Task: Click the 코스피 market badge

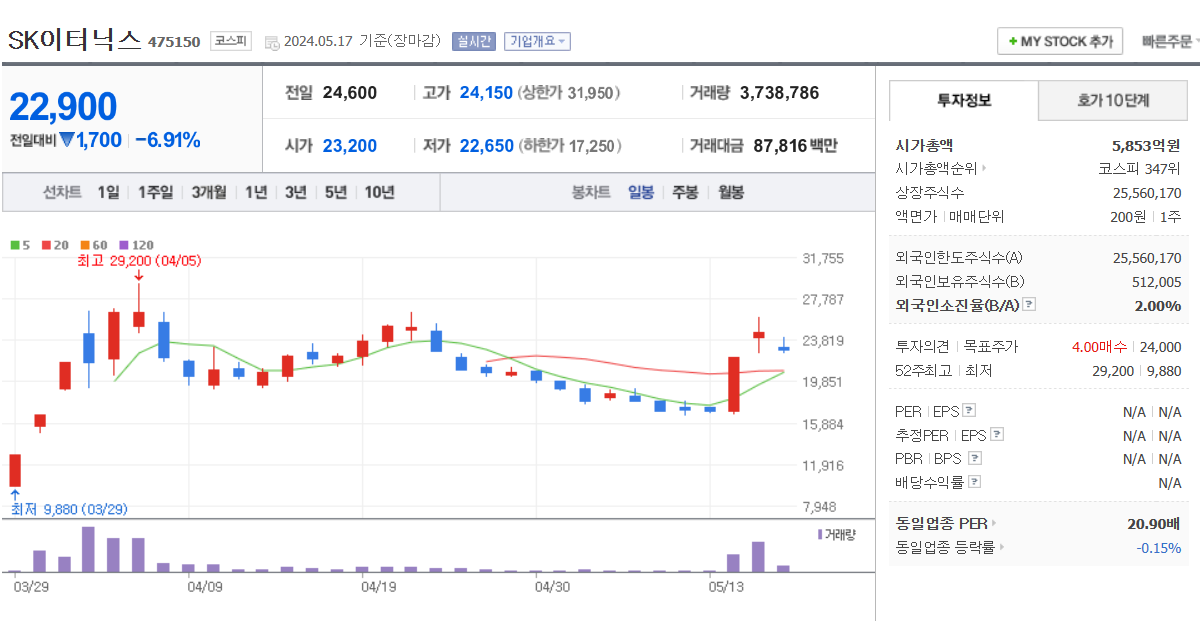Action: 230,41
